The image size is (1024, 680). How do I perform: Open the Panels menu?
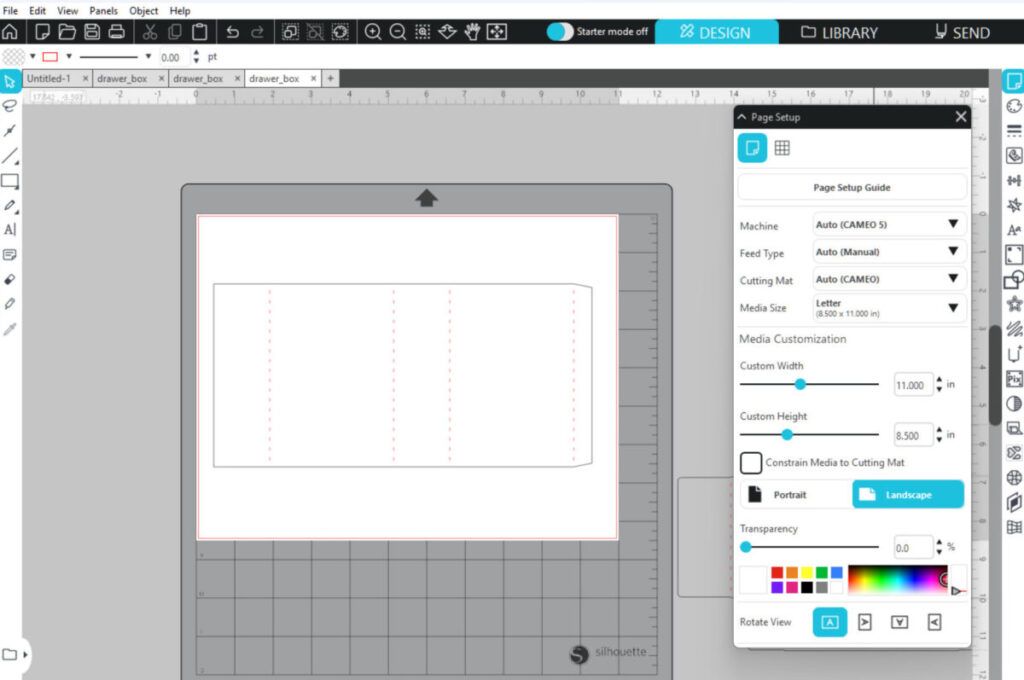click(x=103, y=10)
